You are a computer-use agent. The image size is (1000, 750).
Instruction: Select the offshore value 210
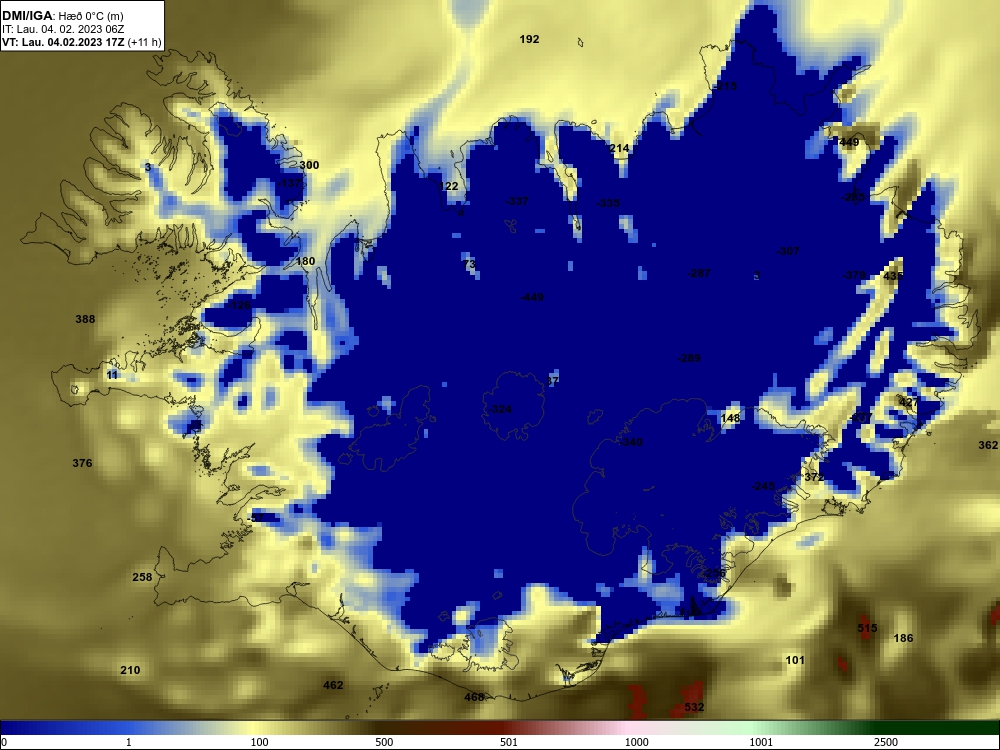[130, 670]
